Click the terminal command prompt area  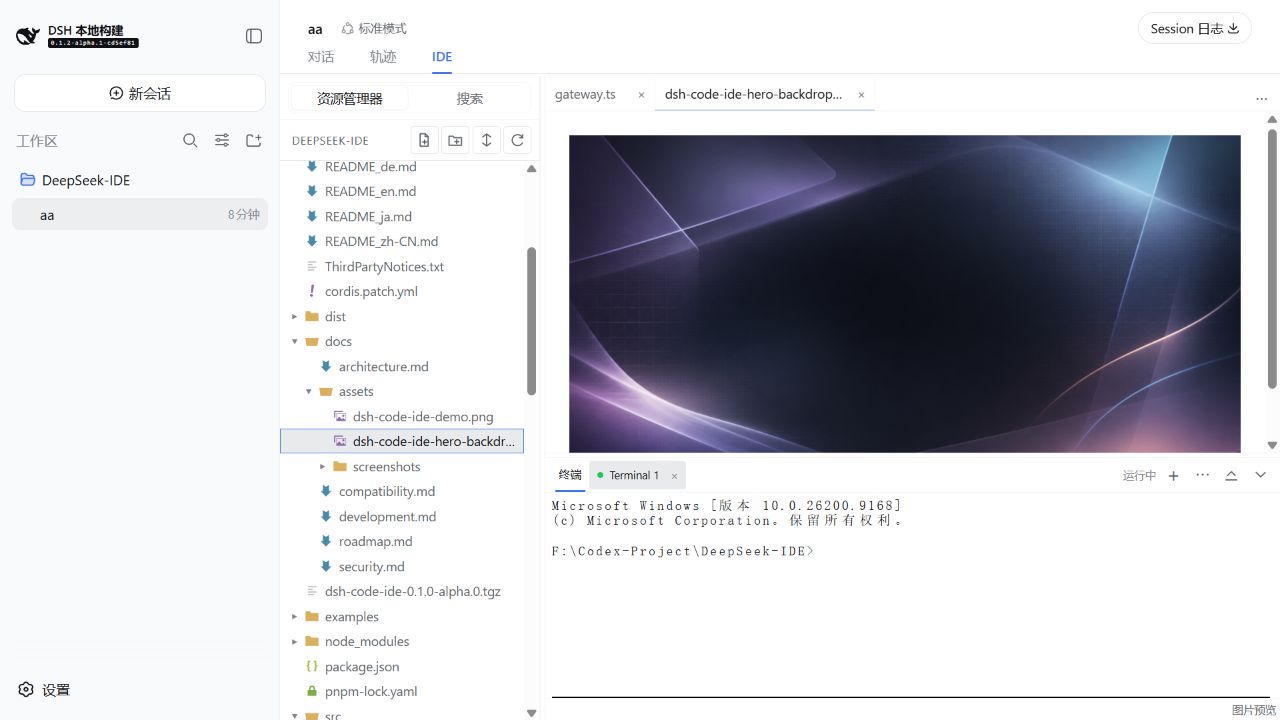pos(683,551)
